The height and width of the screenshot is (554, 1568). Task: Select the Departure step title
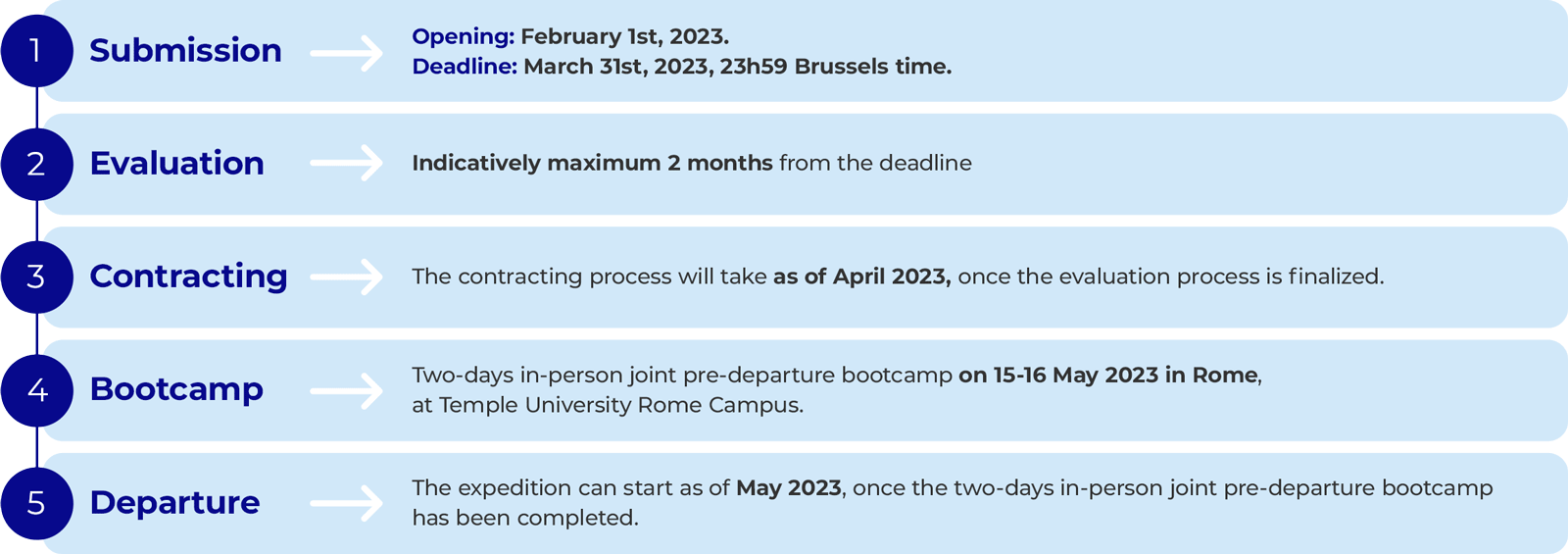(x=174, y=502)
